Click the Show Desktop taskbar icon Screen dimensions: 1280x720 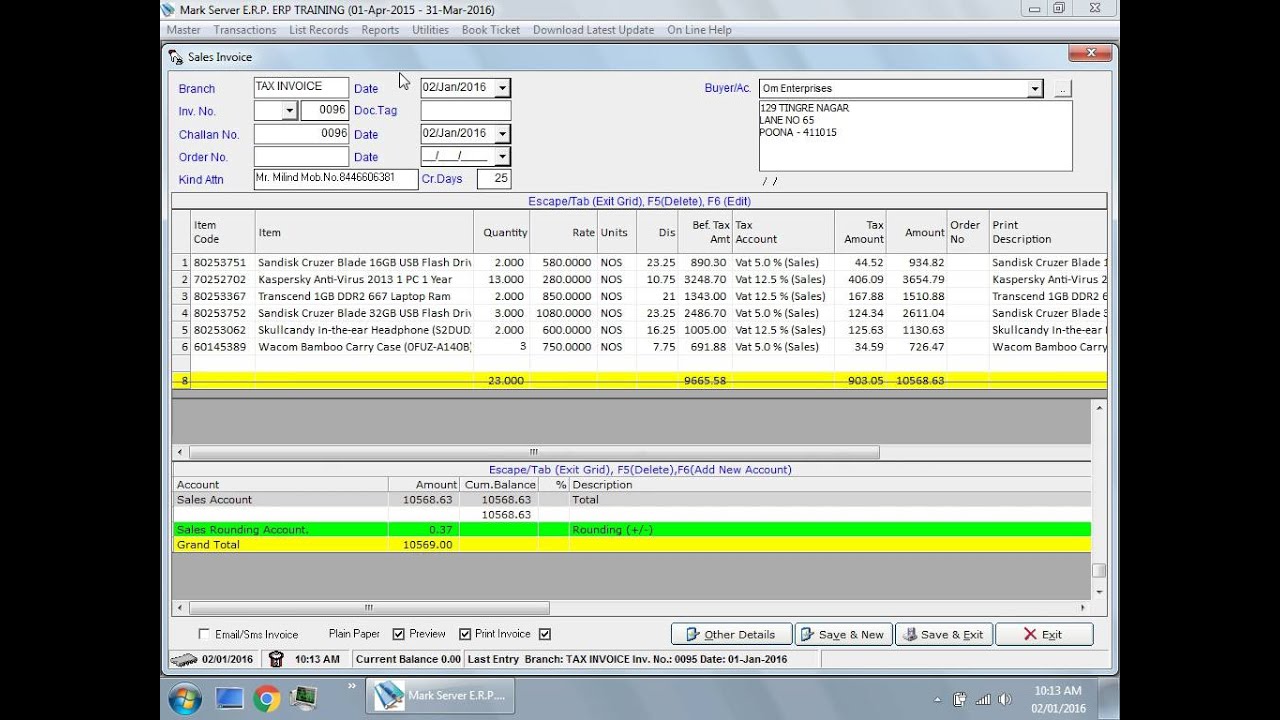(229, 698)
